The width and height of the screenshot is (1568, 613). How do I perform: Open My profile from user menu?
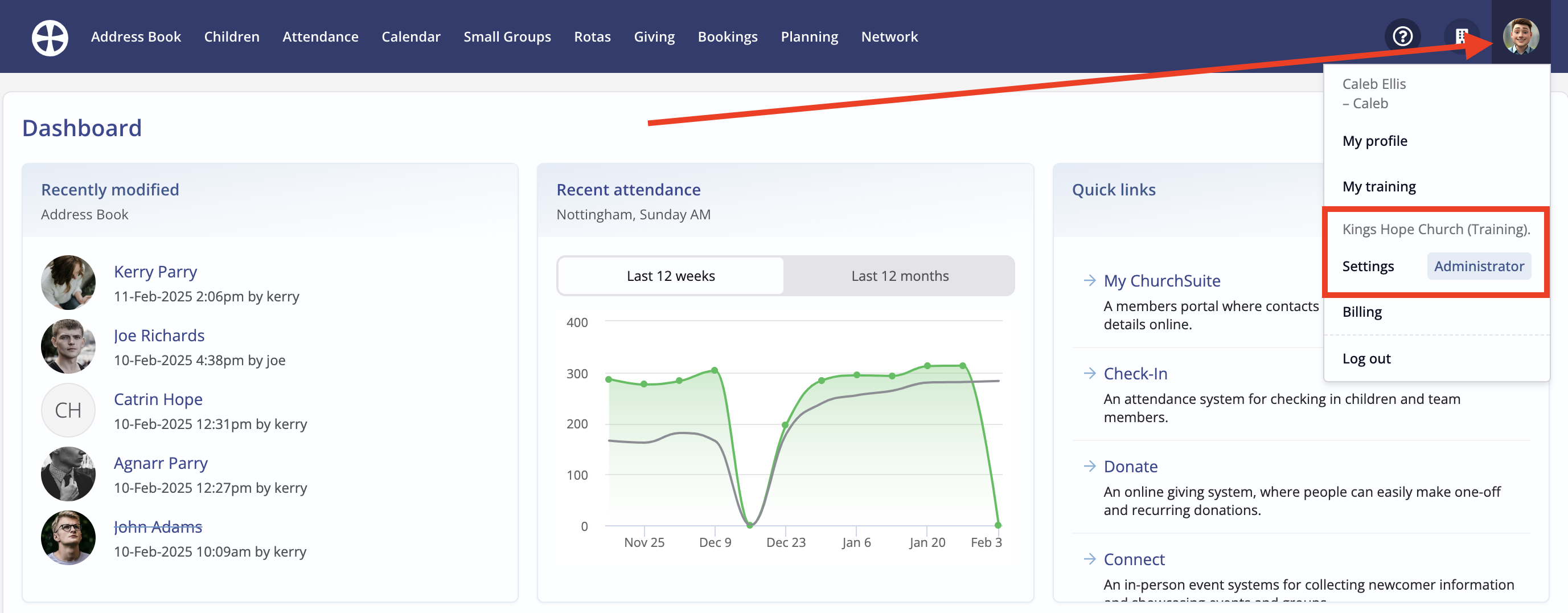(1374, 141)
